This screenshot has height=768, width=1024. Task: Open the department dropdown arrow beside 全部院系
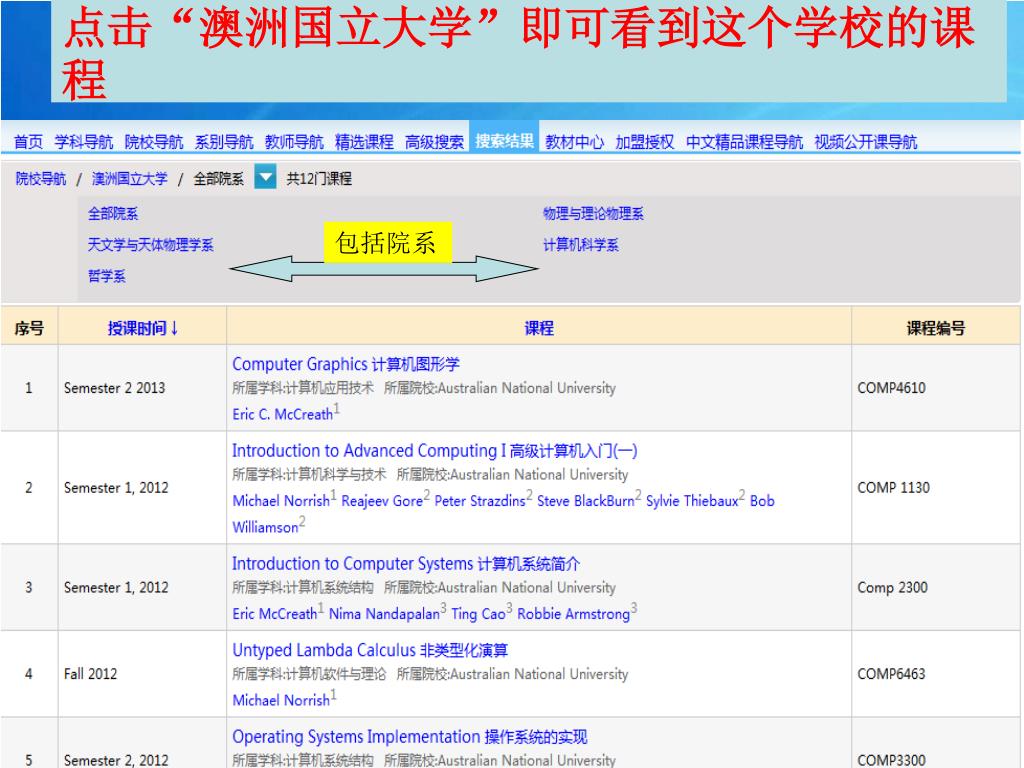tap(265, 177)
